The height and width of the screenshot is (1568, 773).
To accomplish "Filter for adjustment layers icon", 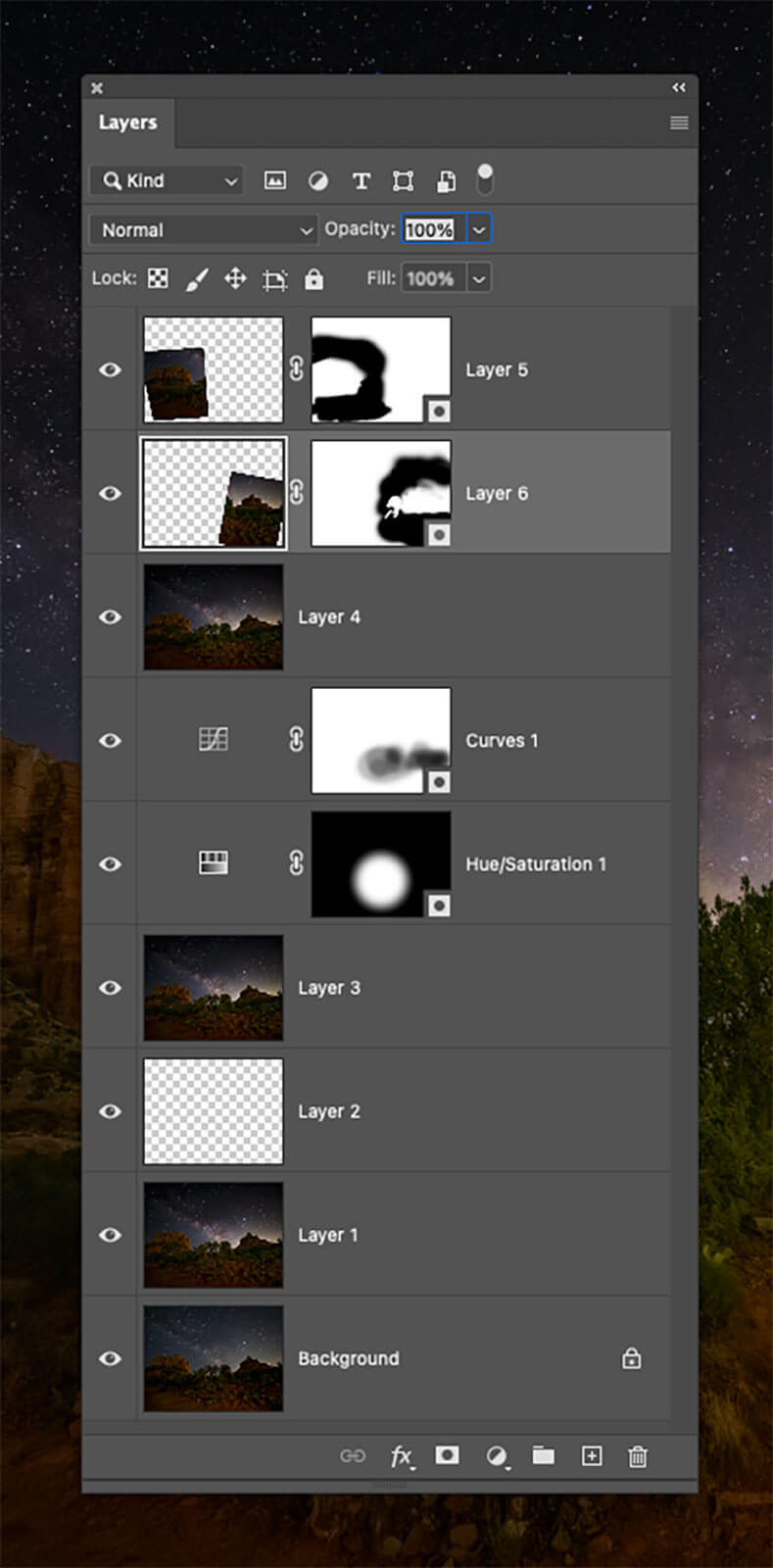I will coord(318,180).
